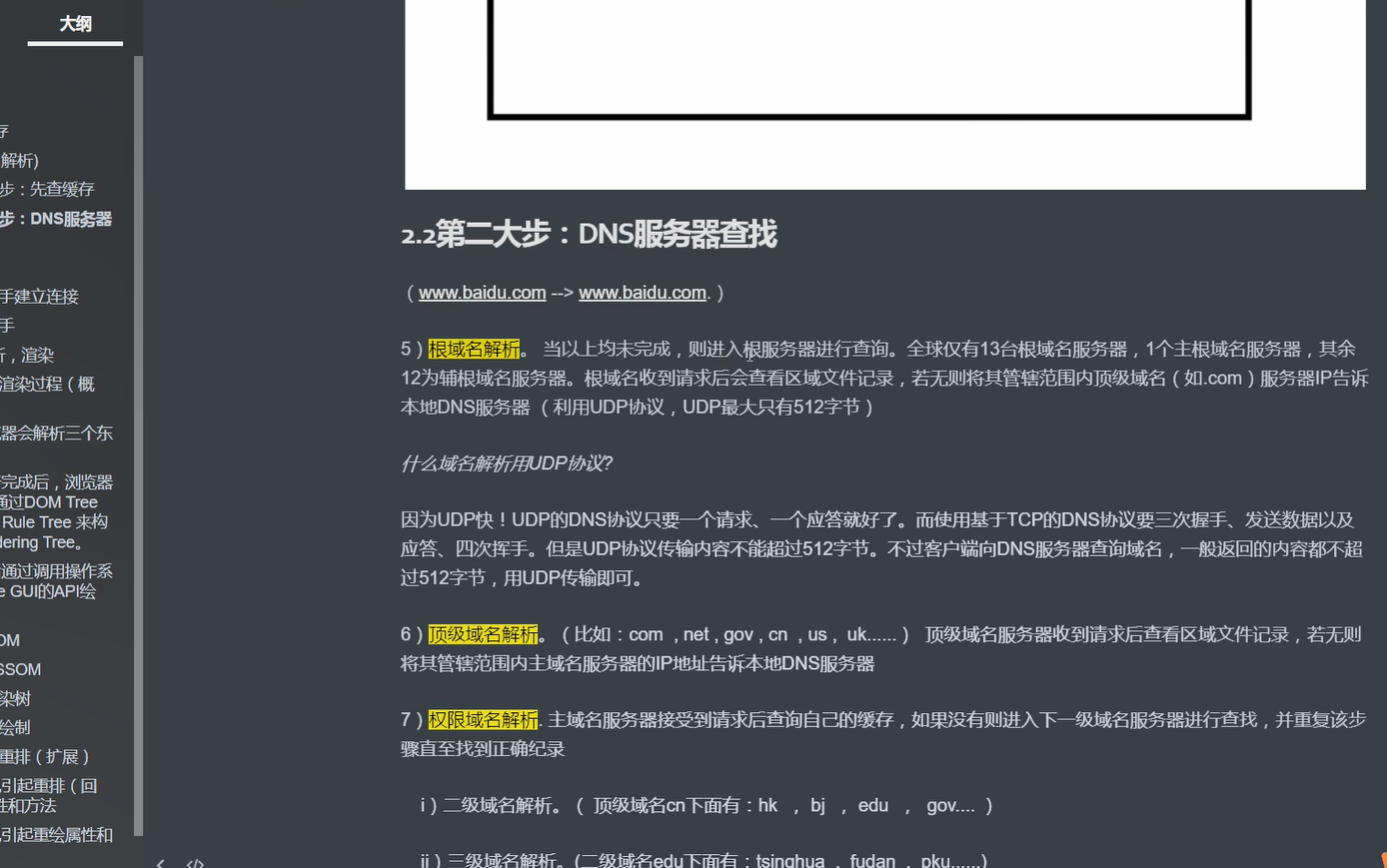Open the first www.baidu.com link
Screen dimensions: 1387x868
(x=482, y=293)
